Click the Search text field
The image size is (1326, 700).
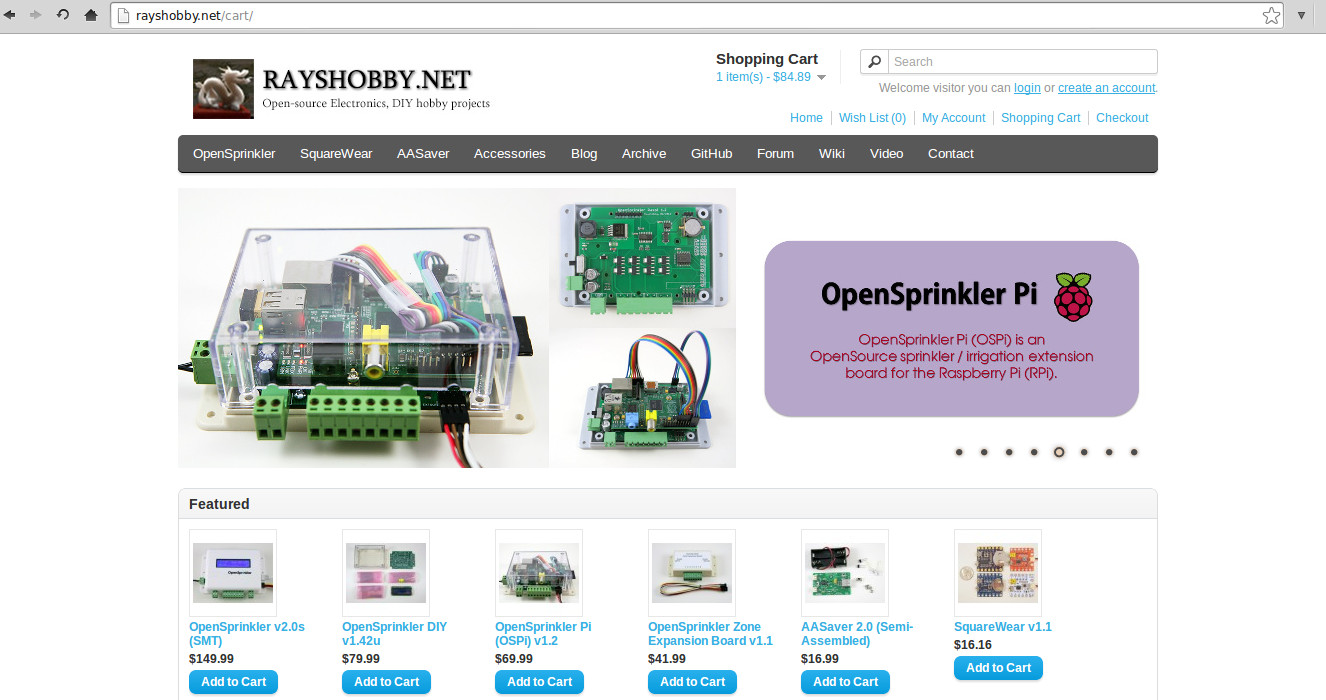[x=1023, y=62]
